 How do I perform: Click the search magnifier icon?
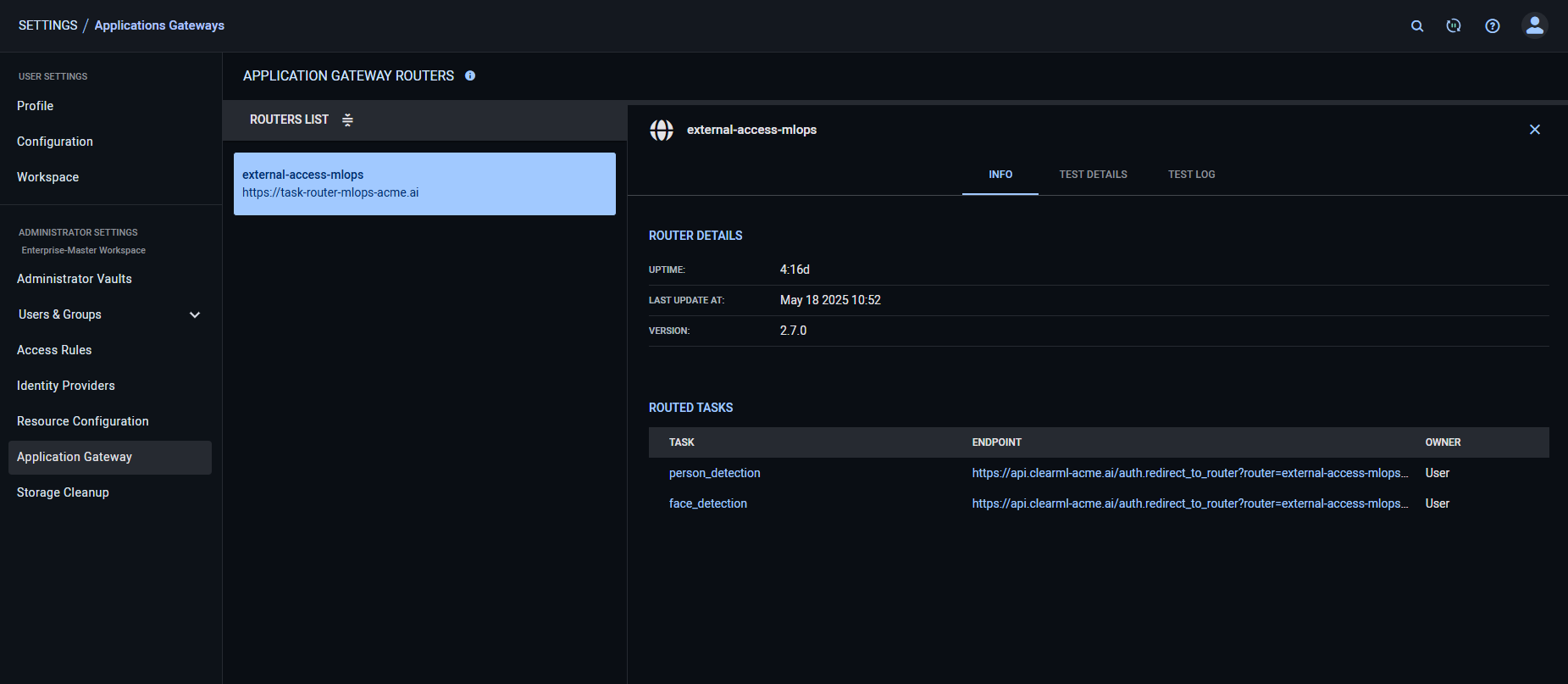pyautogui.click(x=1416, y=26)
